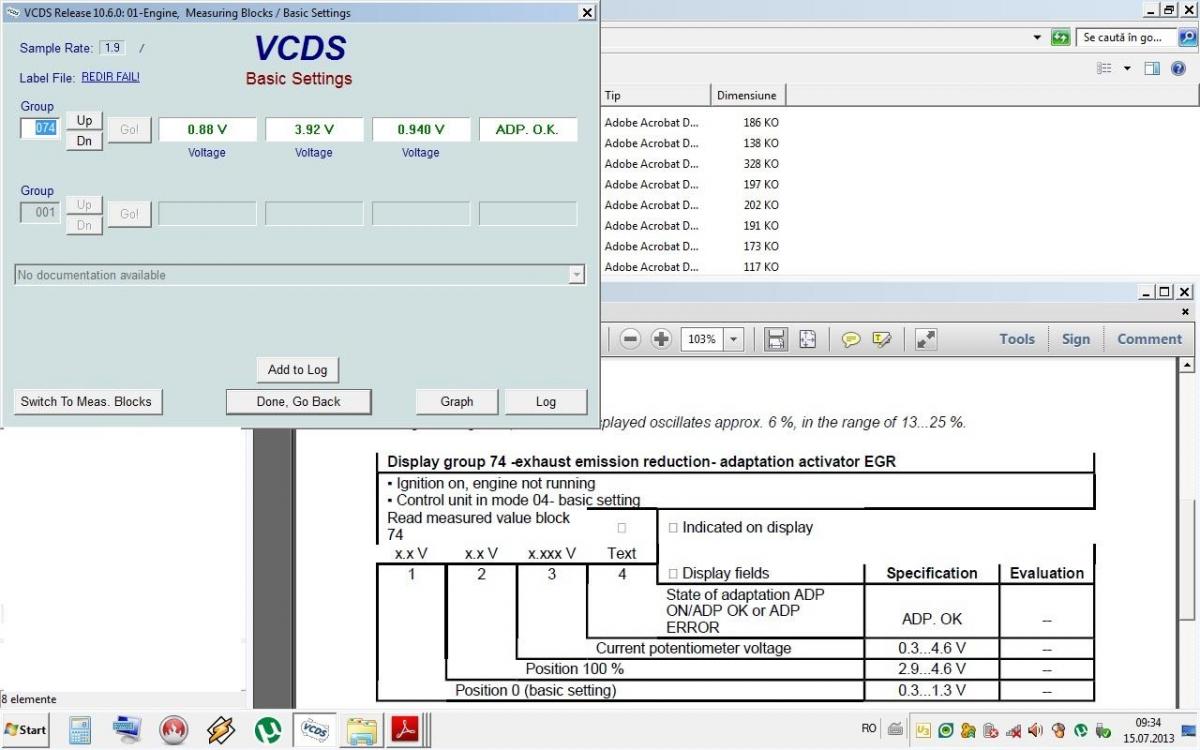Click the zoom out minus icon in Acrobat
Viewport: 1200px width, 750px height.
click(630, 339)
